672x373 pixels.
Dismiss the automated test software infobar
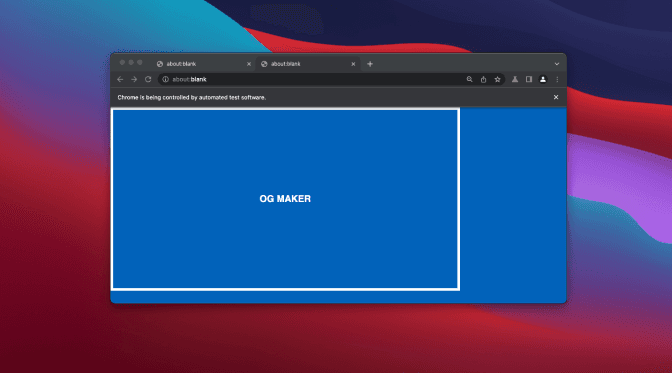click(556, 97)
